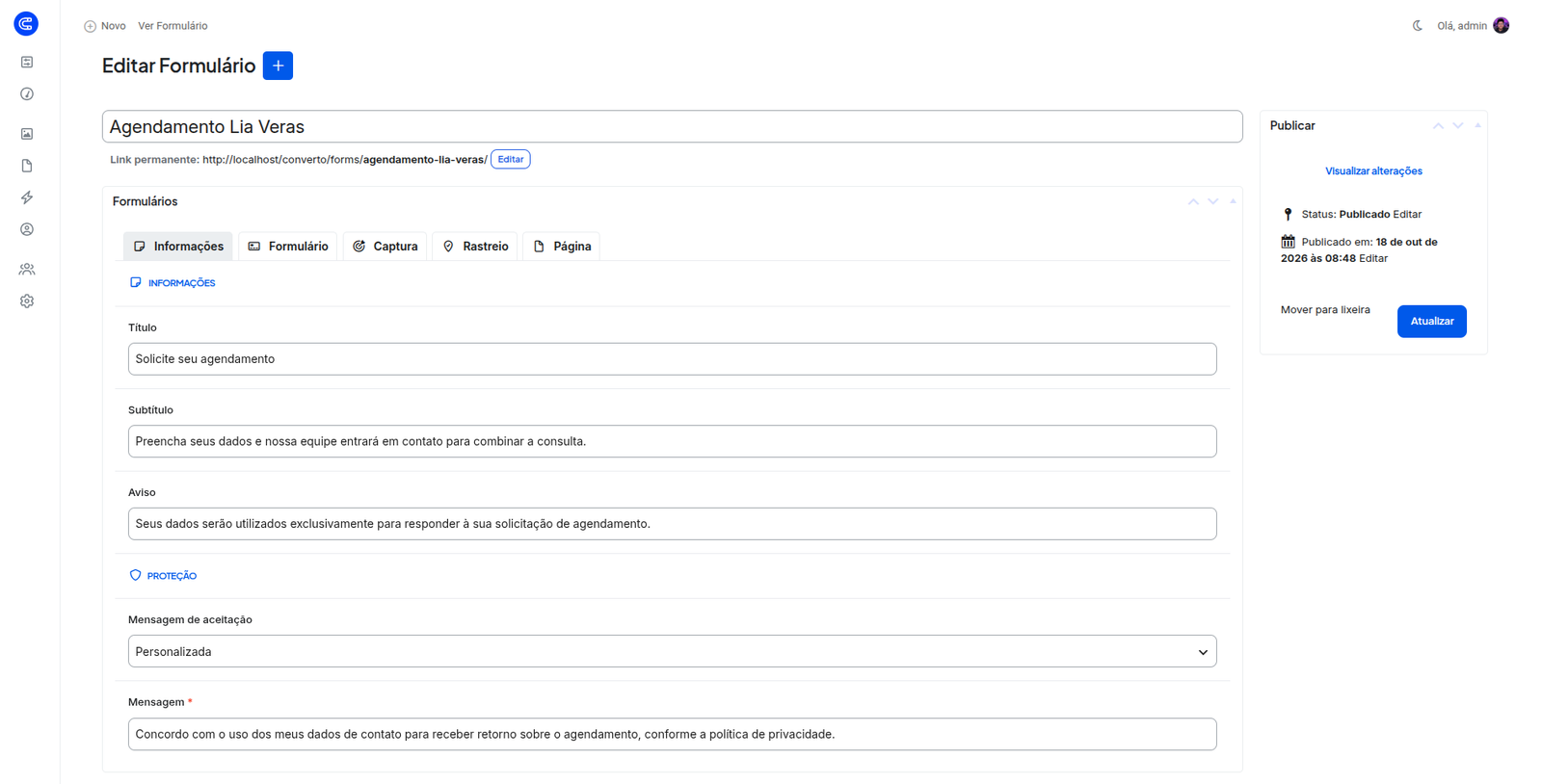Screen dimensions: 1542x784
Task: Open the lightning bolt icon in sidebar
Action: (x=27, y=197)
